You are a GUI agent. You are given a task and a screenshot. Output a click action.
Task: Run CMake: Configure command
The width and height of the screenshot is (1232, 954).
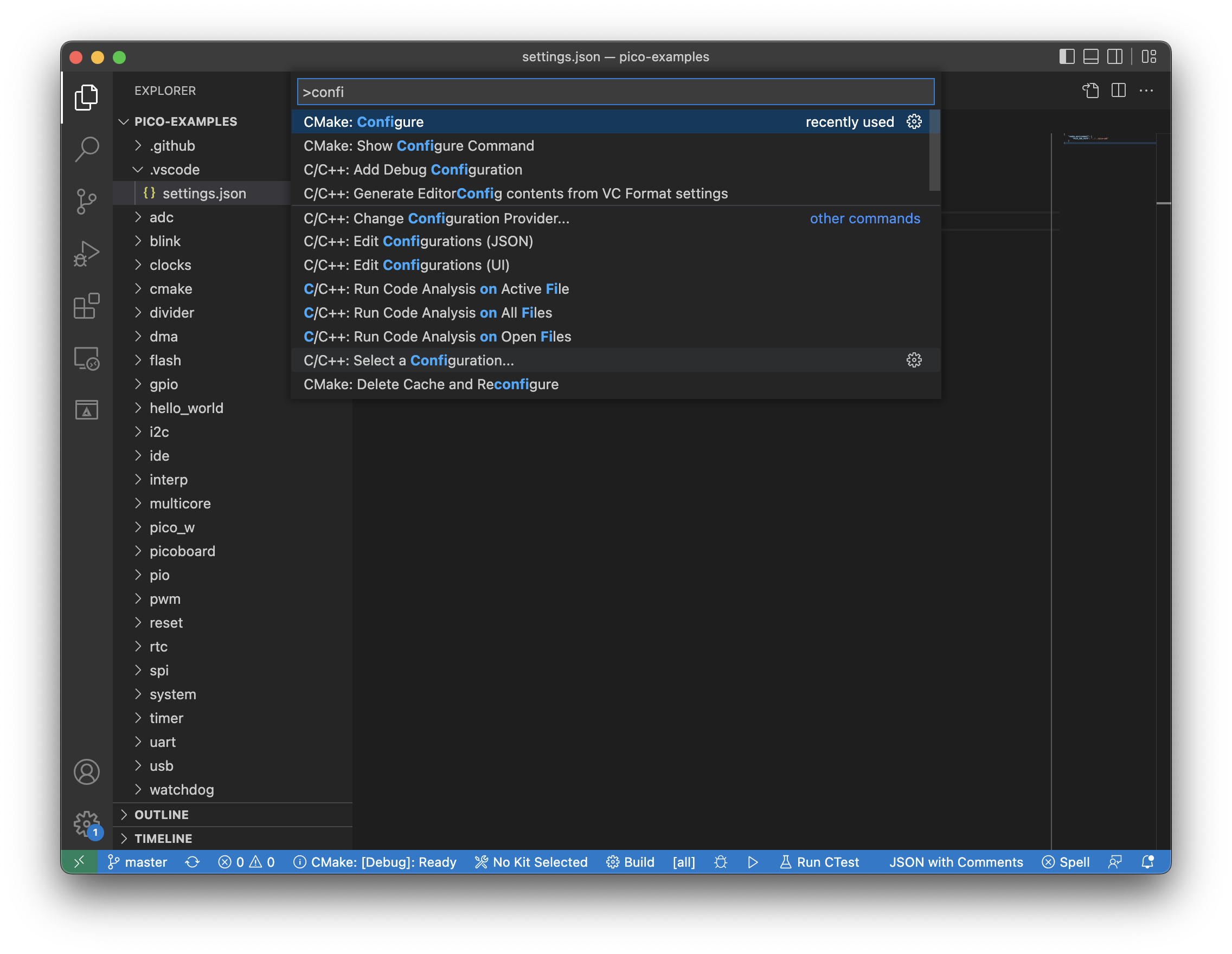(610, 122)
